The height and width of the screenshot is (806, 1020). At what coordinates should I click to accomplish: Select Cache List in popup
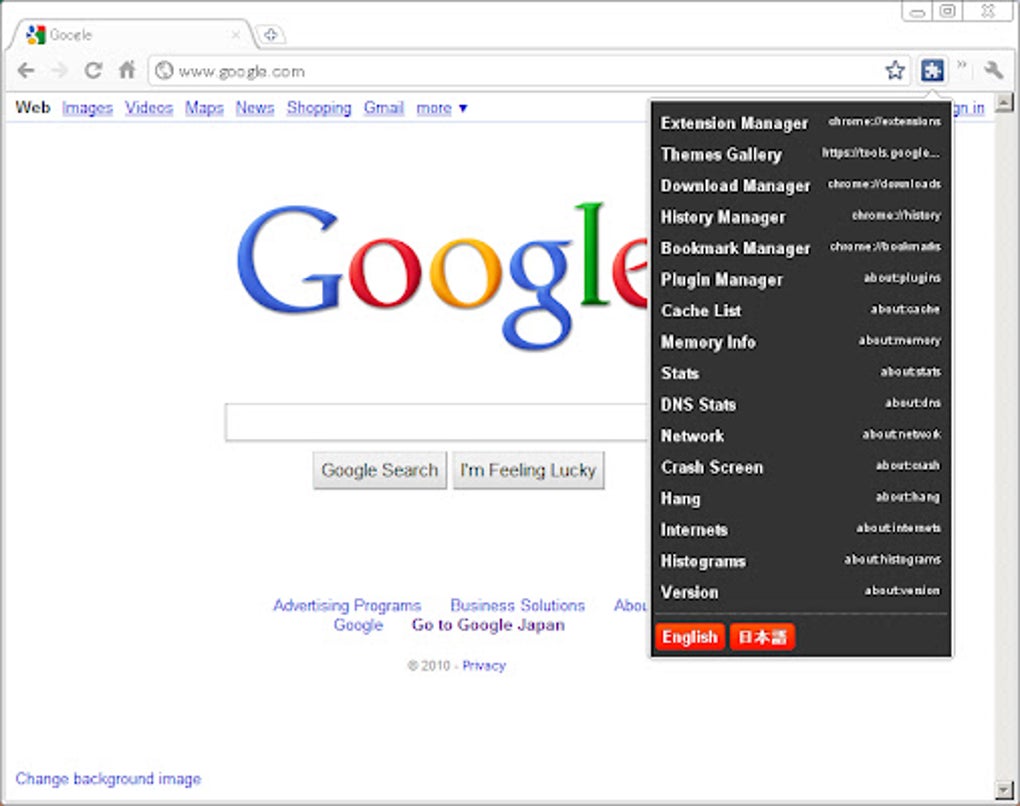click(x=801, y=310)
